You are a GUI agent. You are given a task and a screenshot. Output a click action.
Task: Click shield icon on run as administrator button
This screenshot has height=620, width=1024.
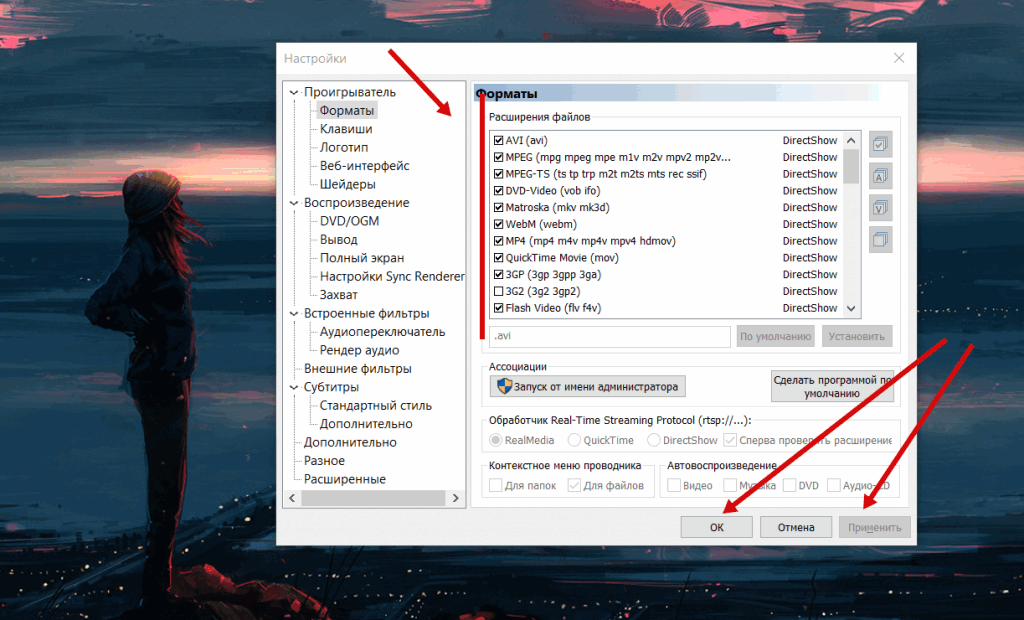pos(504,387)
